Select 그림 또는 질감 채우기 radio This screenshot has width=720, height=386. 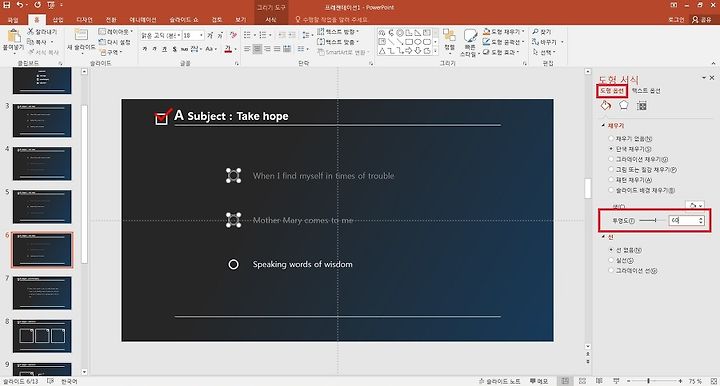coord(611,169)
